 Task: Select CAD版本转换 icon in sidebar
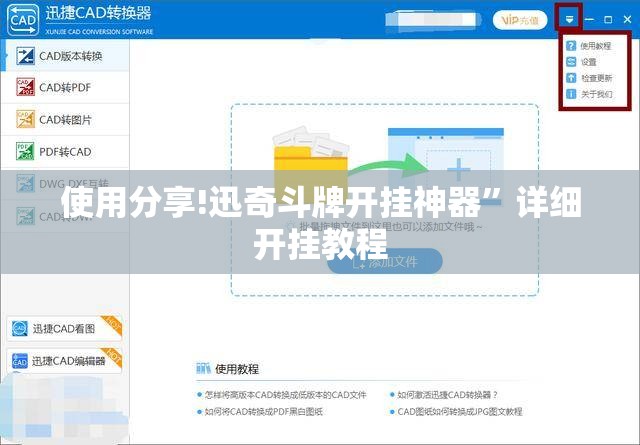click(25, 56)
